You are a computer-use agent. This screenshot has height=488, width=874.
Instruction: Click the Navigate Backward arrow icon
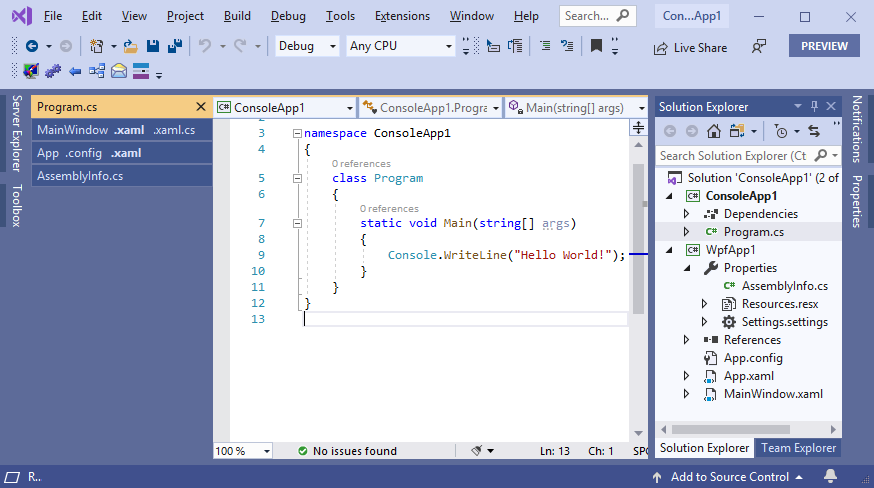coord(32,46)
